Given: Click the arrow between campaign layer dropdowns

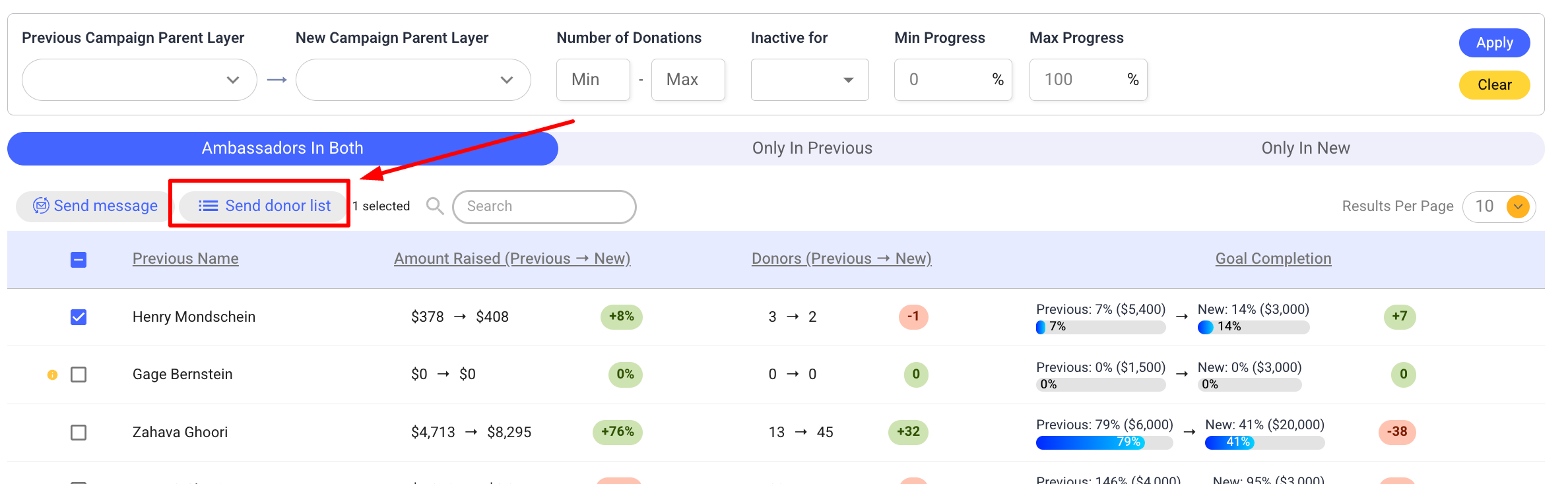Looking at the screenshot, I should click(x=277, y=80).
